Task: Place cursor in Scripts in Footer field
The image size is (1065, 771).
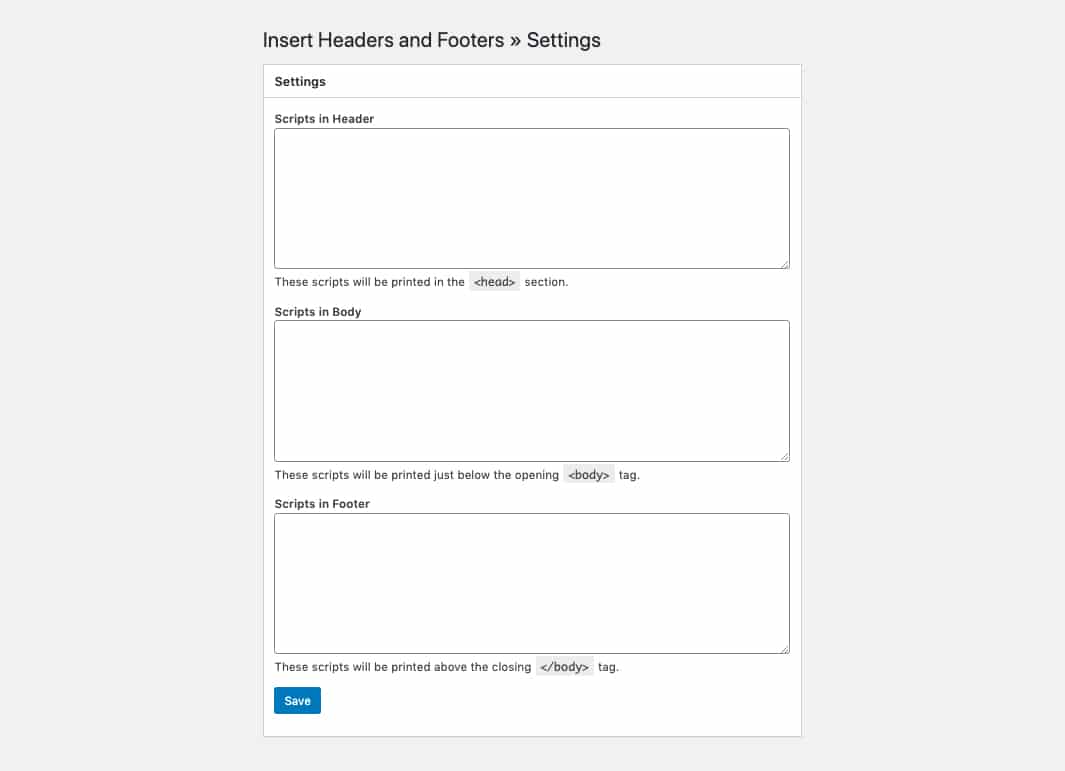Action: (532, 584)
